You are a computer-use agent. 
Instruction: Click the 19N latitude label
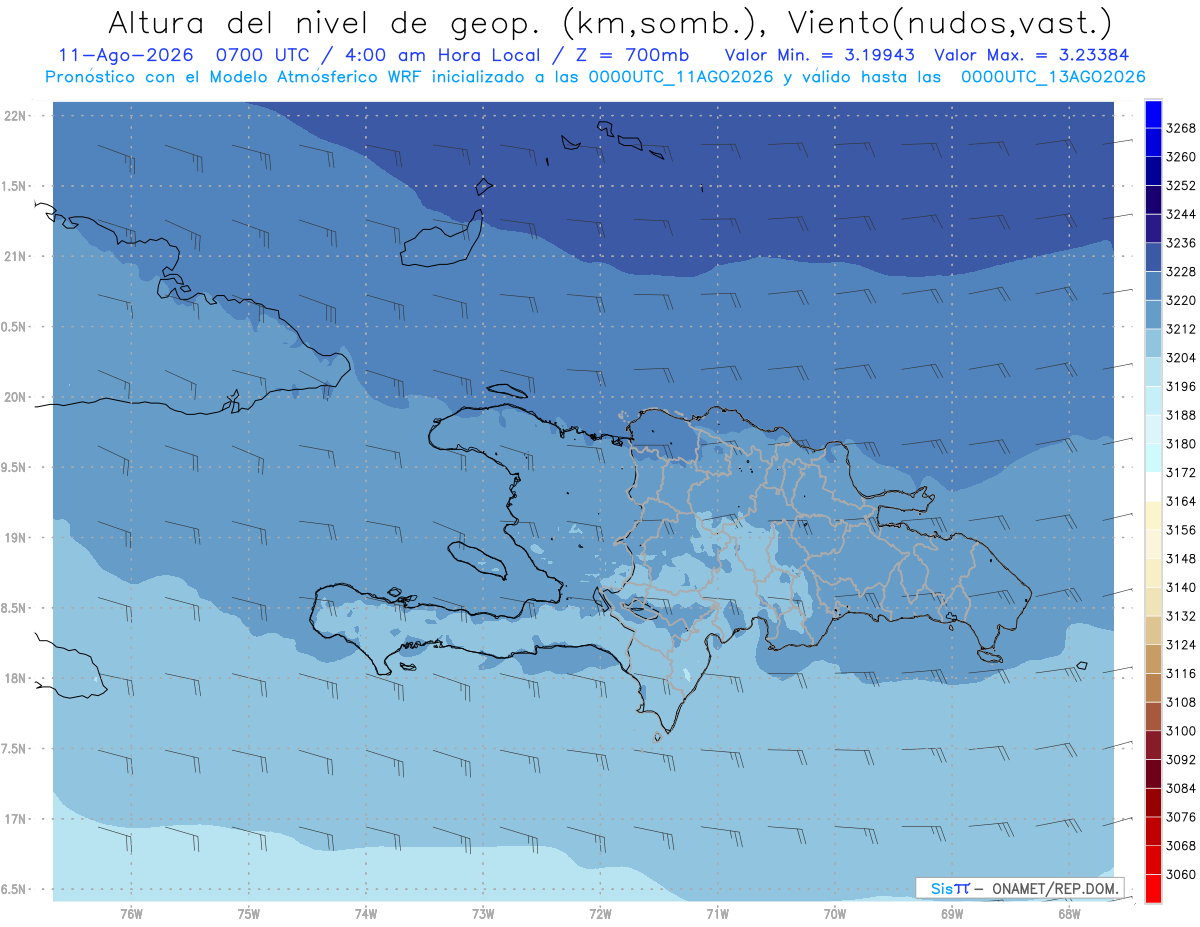coord(17,538)
